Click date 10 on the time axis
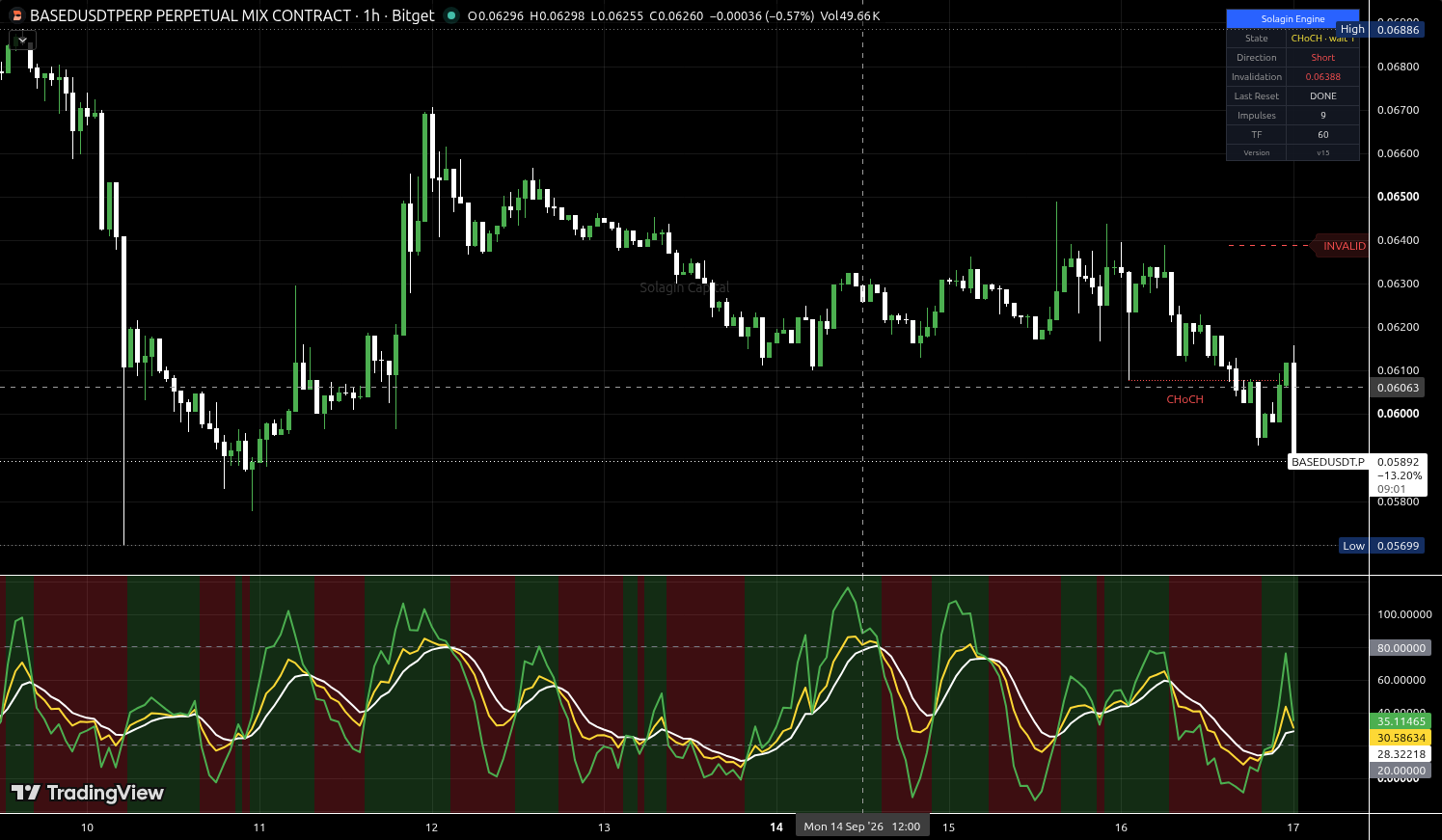 click(87, 827)
